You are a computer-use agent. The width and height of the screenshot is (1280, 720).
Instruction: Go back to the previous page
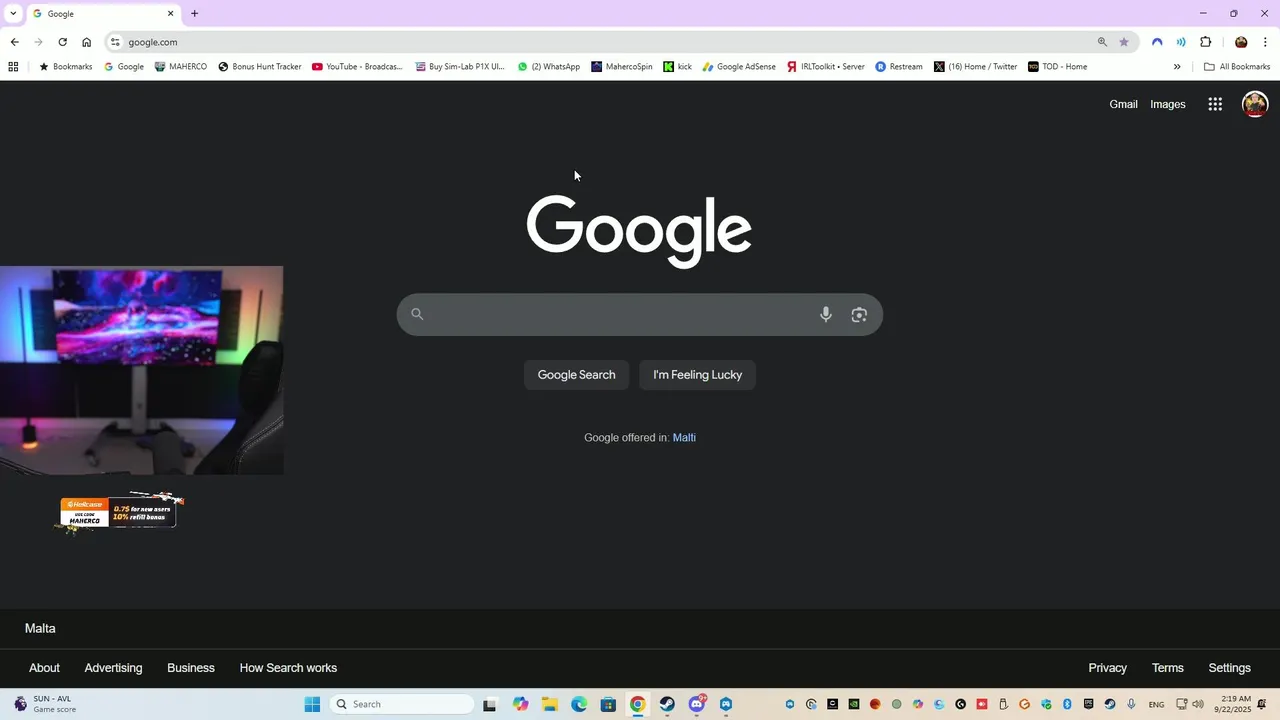point(14,42)
